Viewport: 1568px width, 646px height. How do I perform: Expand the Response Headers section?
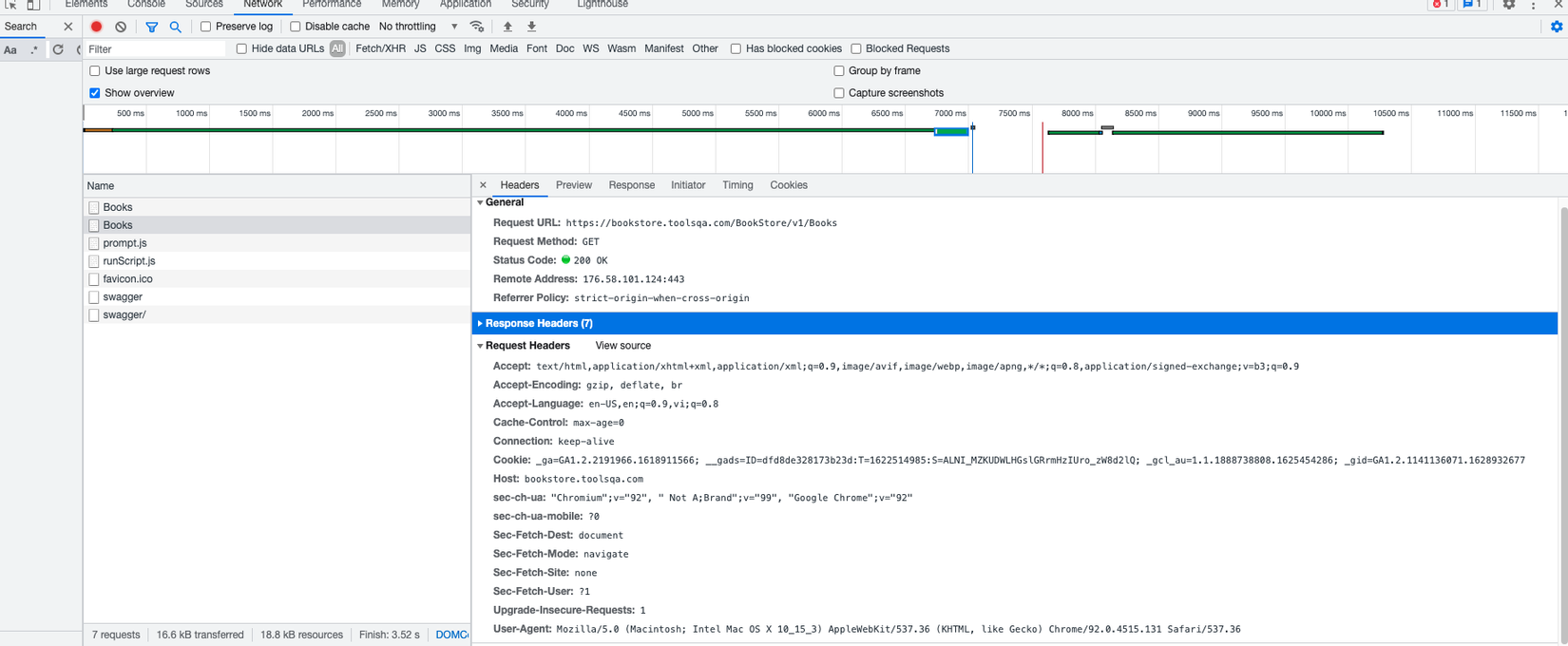pos(538,323)
